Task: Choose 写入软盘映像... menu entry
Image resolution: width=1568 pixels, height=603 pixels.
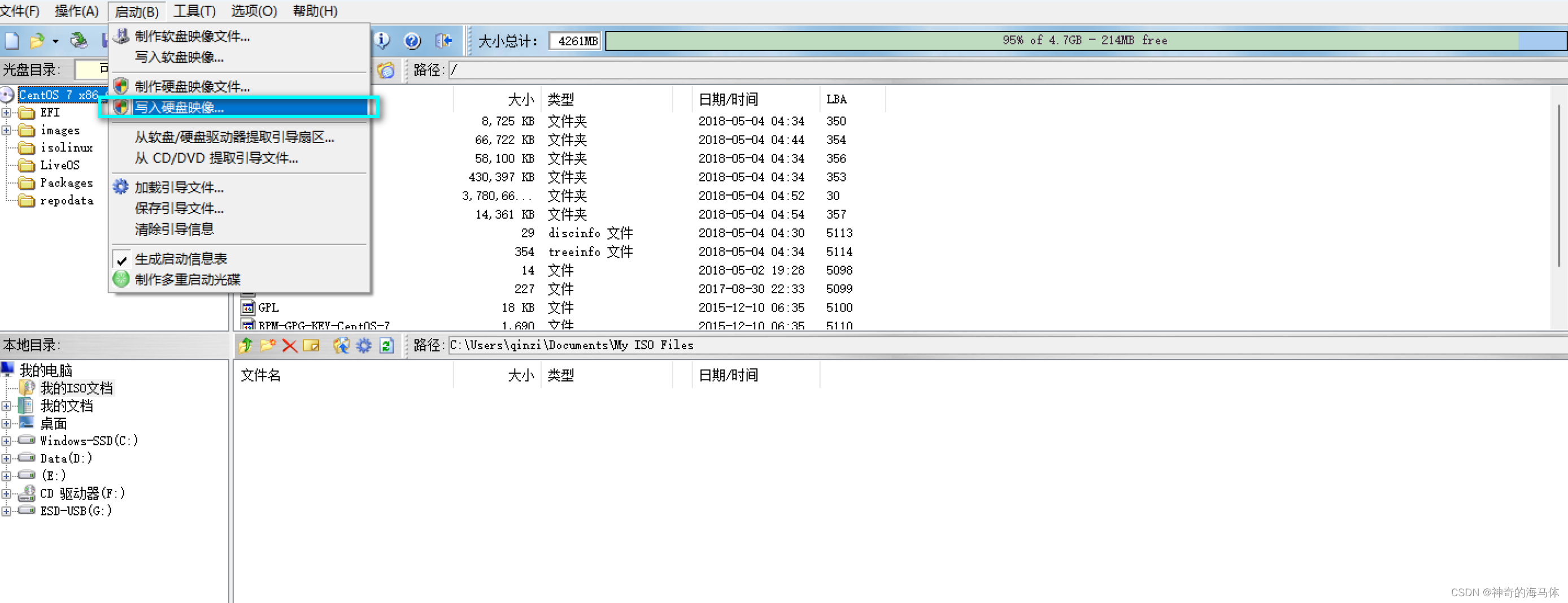Action: pyautogui.click(x=239, y=57)
